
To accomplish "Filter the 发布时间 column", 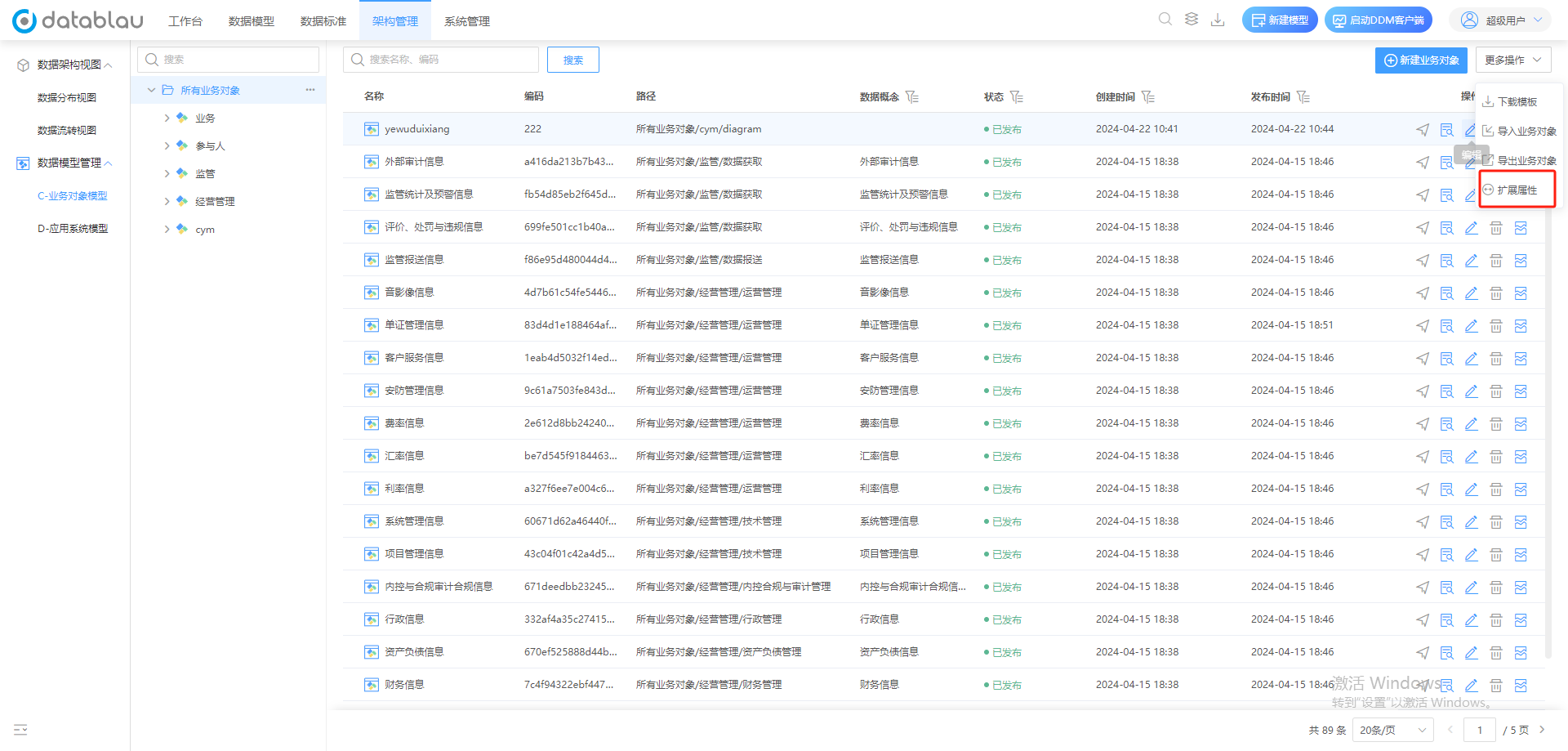I will pos(1303,97).
